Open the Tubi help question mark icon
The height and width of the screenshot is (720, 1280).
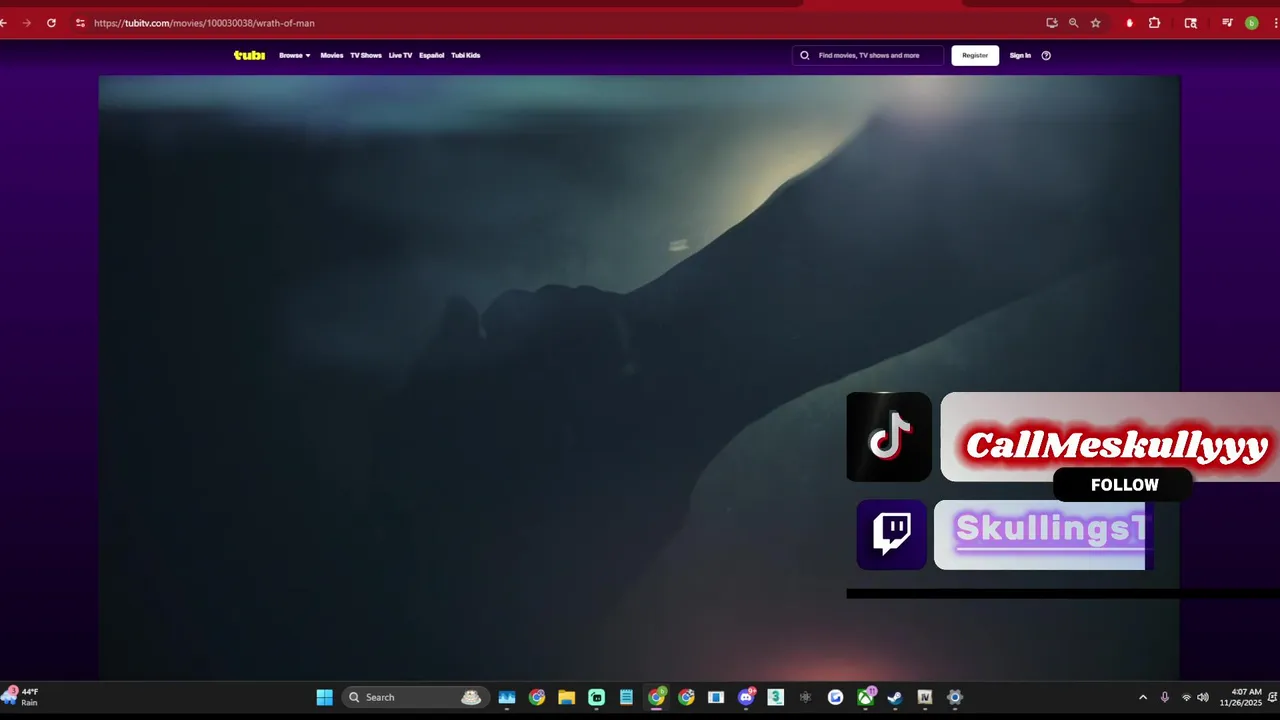tap(1046, 55)
